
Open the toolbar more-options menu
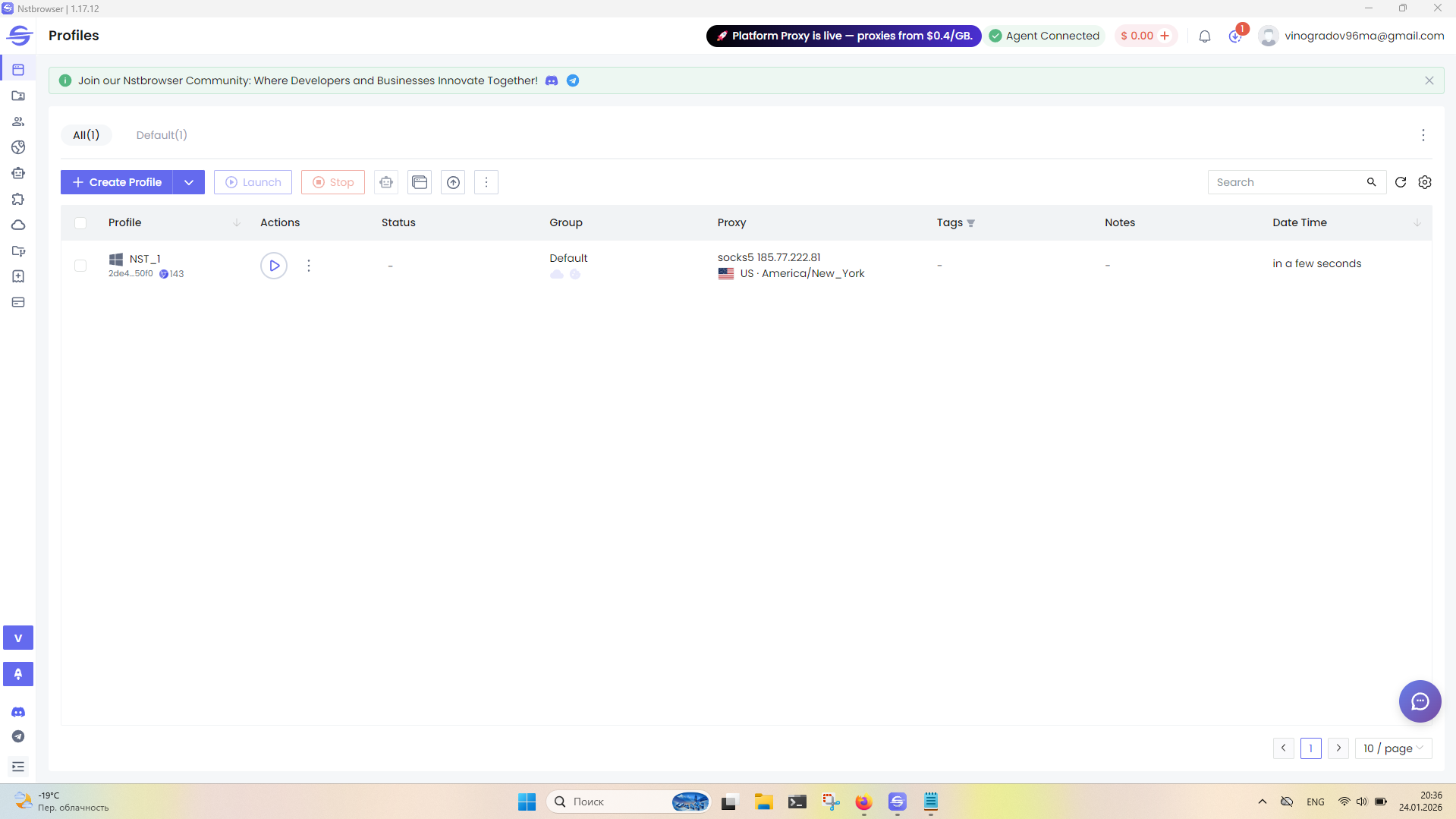pyautogui.click(x=486, y=182)
